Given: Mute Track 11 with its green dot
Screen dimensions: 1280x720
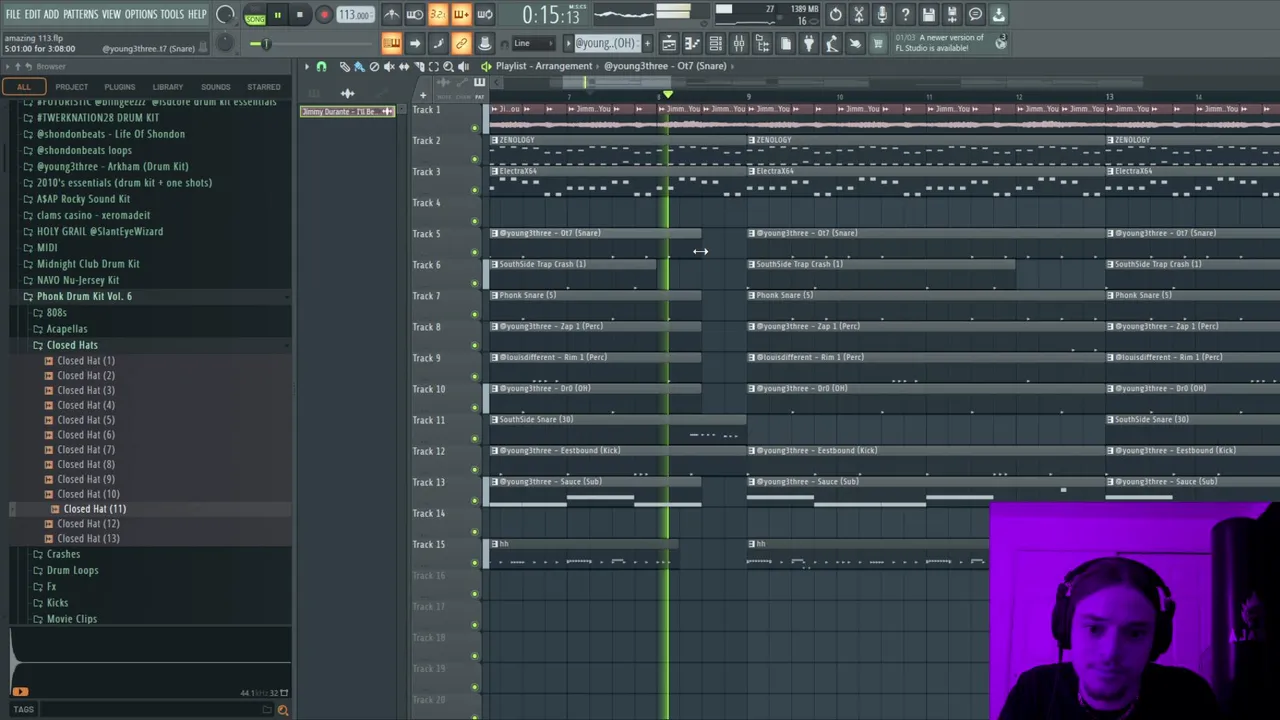Looking at the screenshot, I should point(475,438).
